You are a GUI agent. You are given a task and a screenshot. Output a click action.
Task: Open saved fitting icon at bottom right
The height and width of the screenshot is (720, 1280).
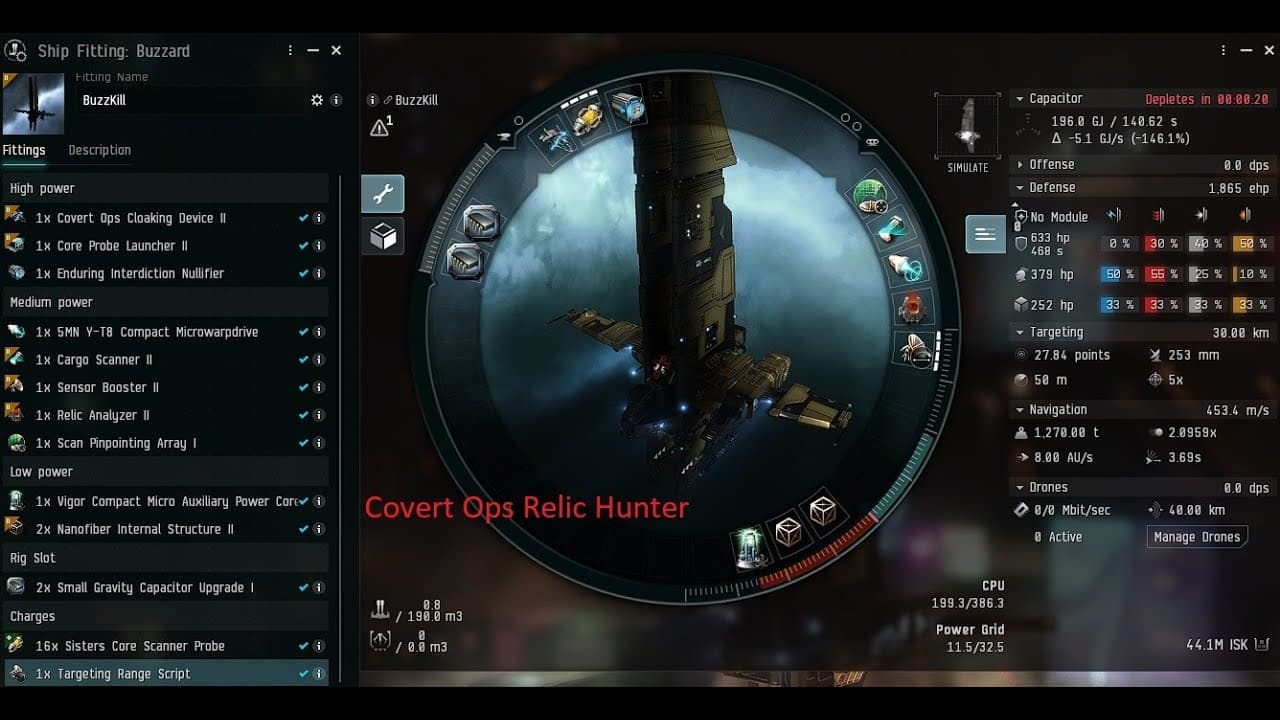point(1262,645)
